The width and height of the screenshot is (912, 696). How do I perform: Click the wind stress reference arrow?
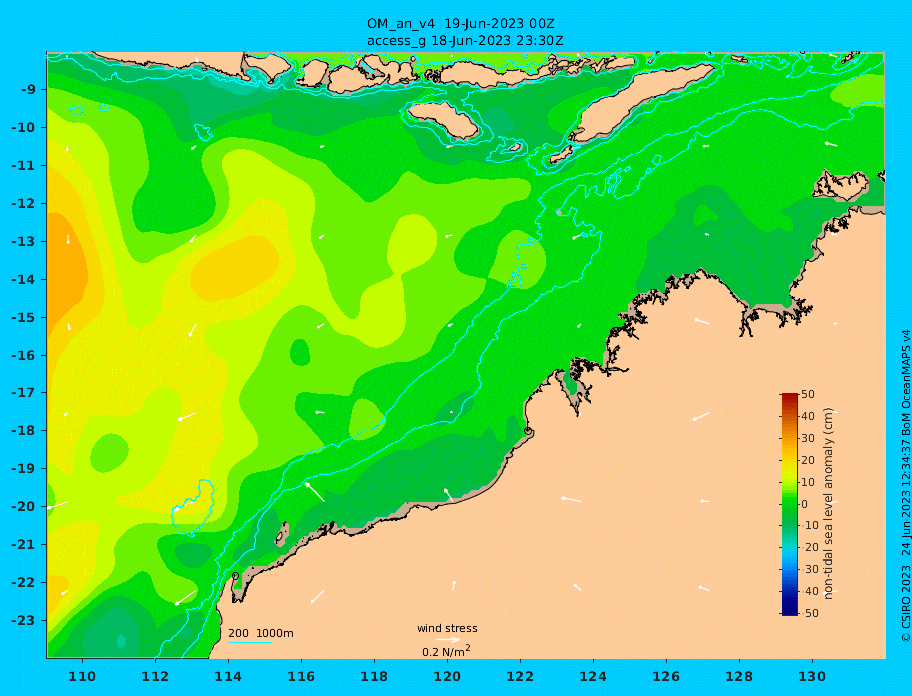pyautogui.click(x=448, y=640)
